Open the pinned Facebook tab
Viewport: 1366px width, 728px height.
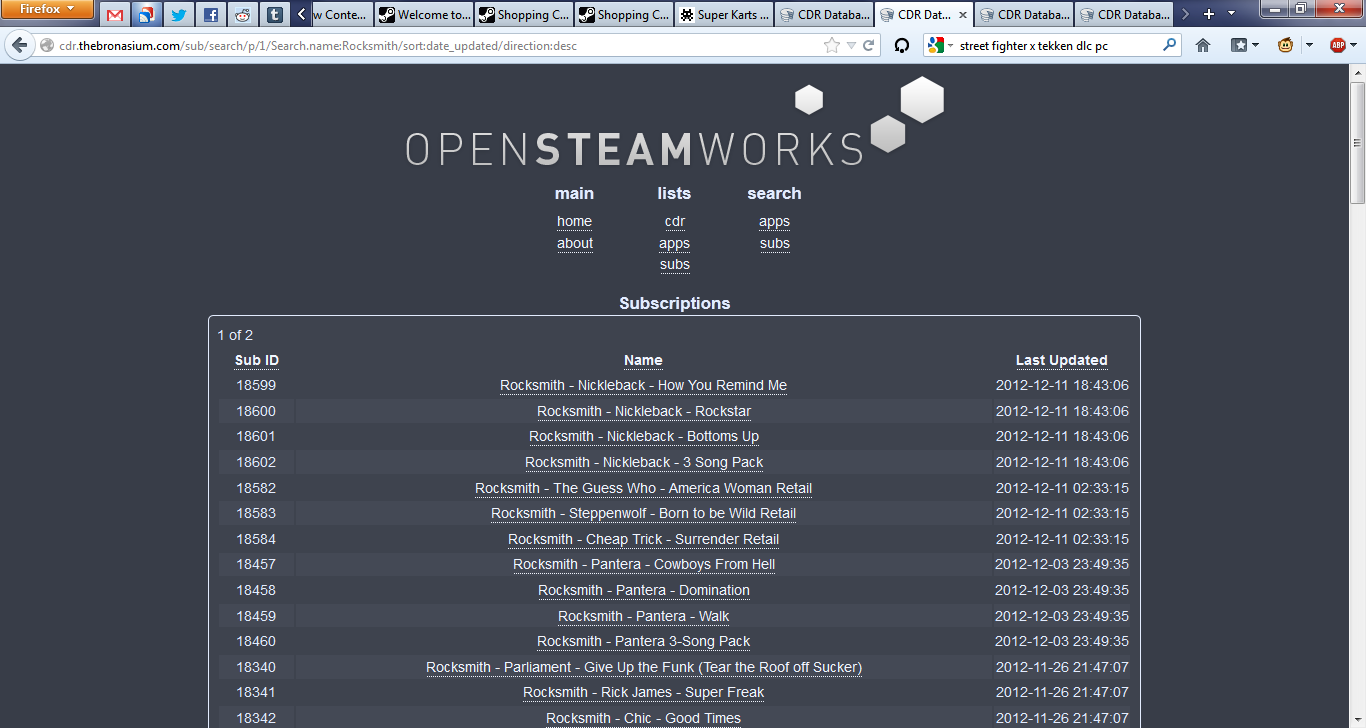pos(210,15)
